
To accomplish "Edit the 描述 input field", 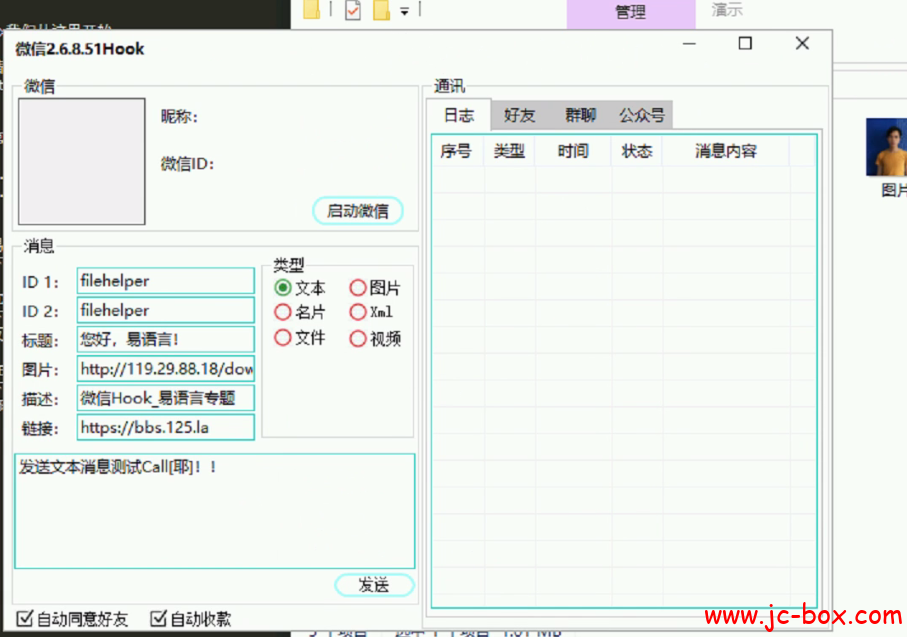I will [x=165, y=398].
